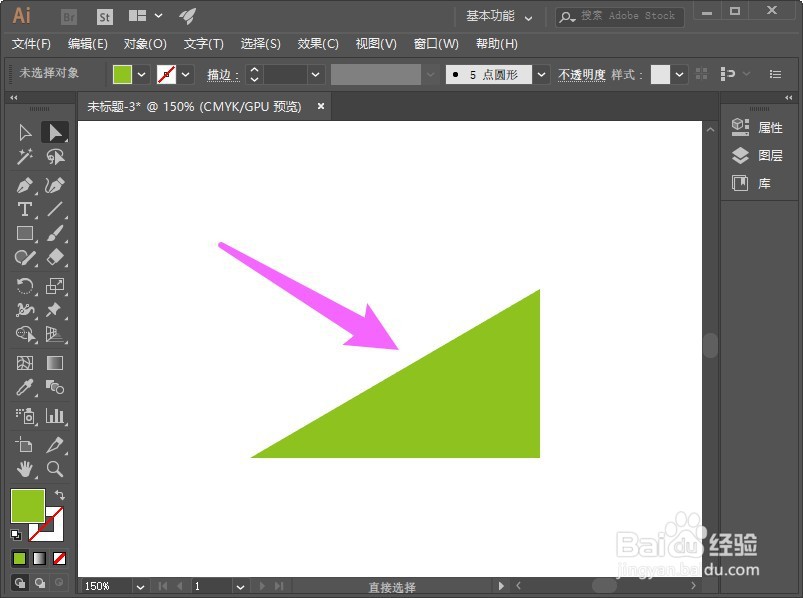
Task: Select the Gradient tool
Action: 55,363
